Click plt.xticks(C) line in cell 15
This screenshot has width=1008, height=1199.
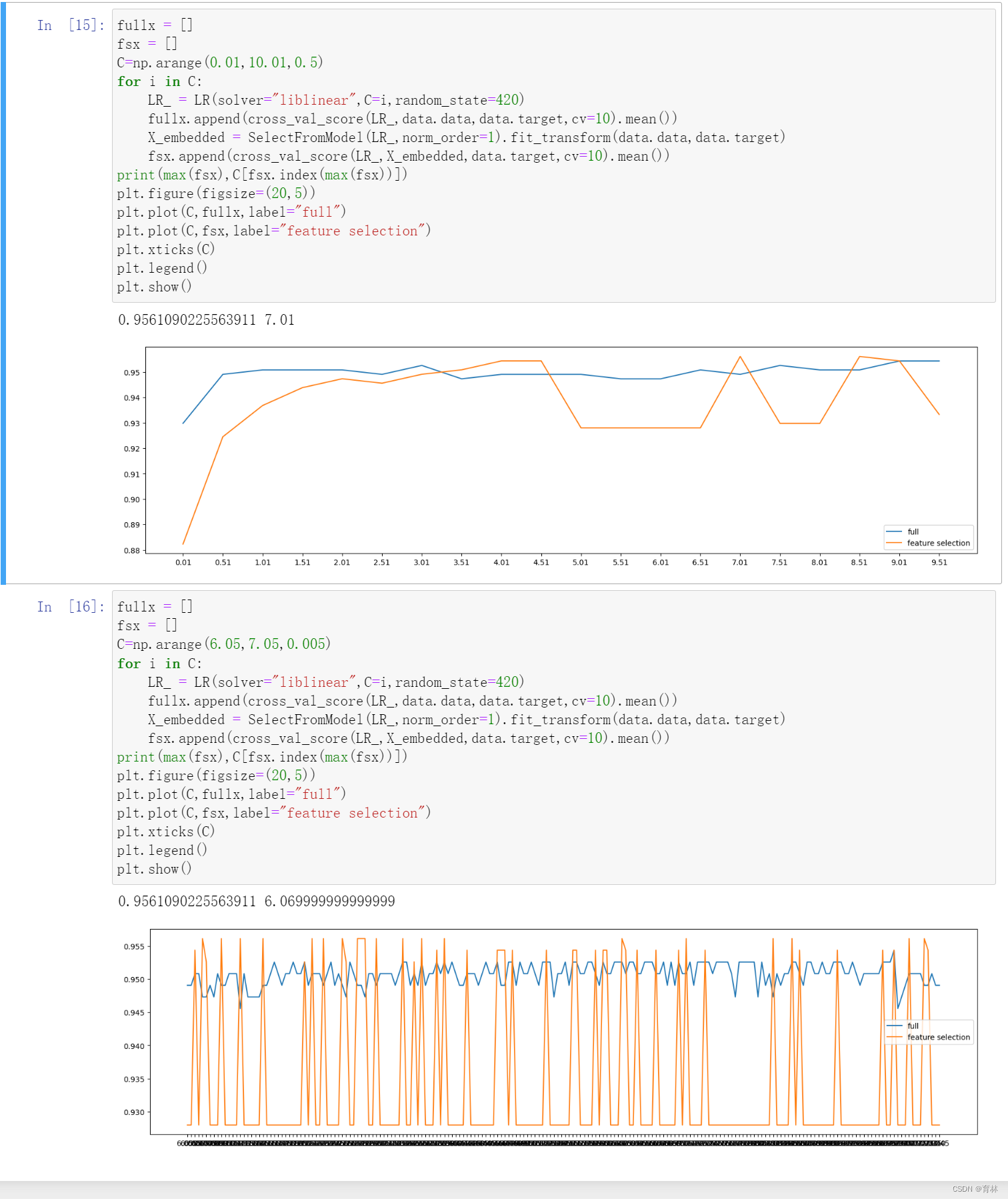point(166,249)
